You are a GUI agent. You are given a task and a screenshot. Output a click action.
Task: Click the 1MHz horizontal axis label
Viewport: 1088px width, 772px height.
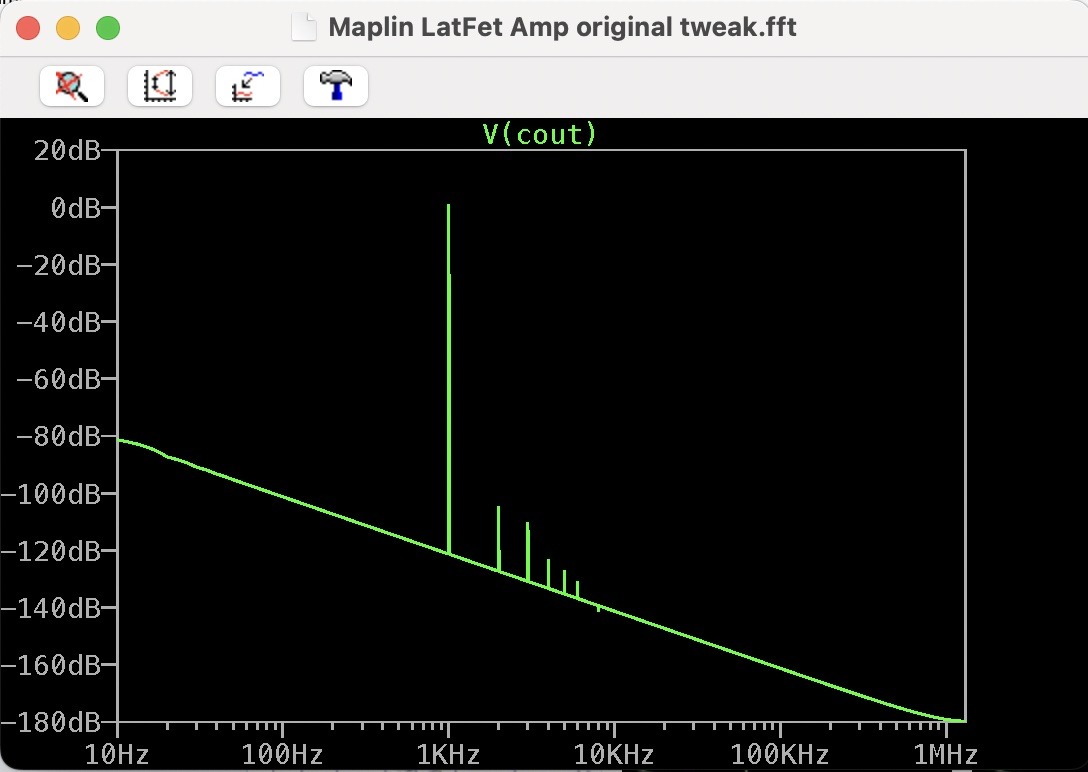coord(946,754)
